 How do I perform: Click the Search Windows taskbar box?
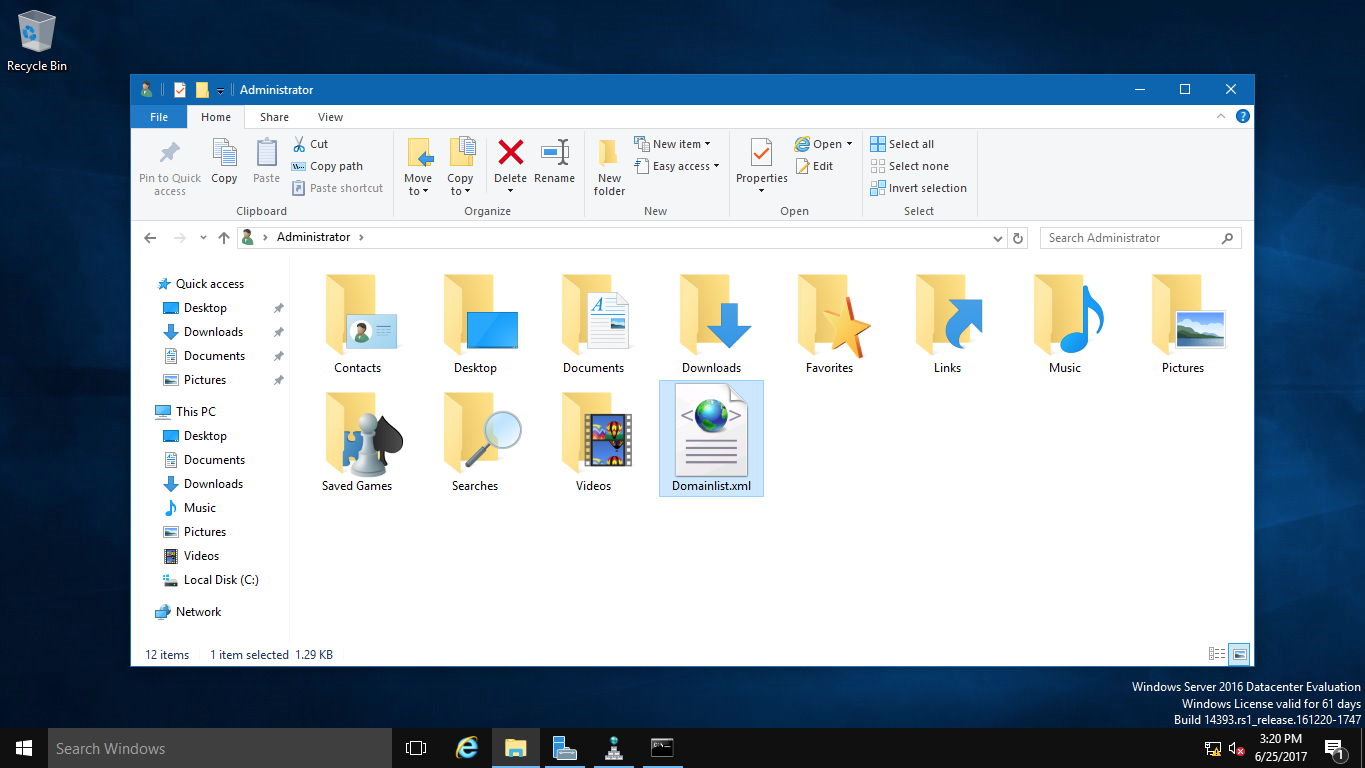point(220,748)
